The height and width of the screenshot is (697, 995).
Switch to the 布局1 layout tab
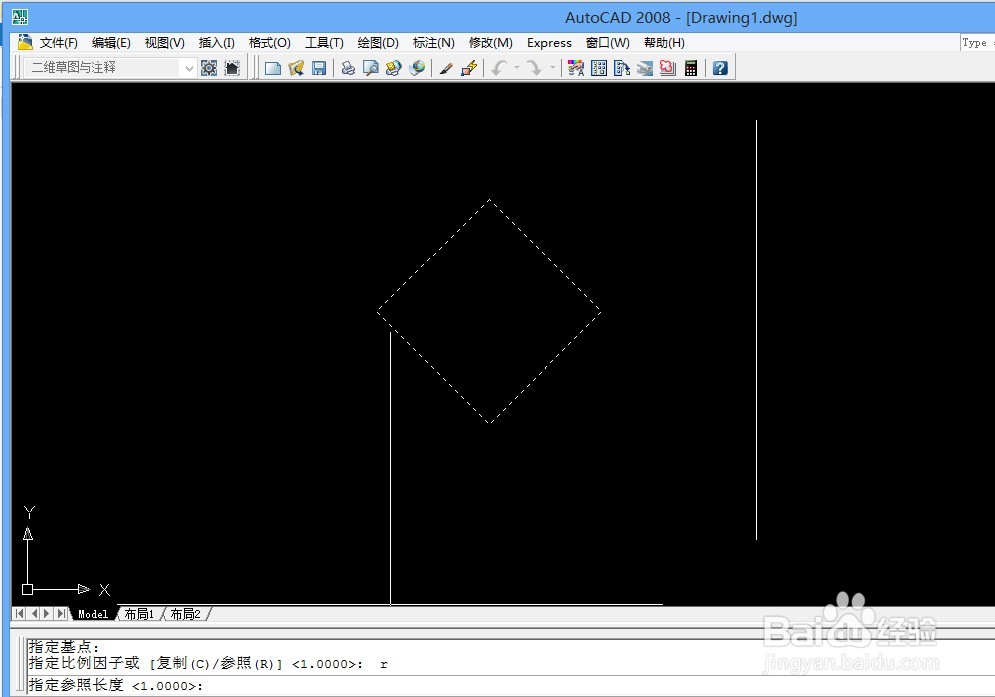(x=139, y=614)
